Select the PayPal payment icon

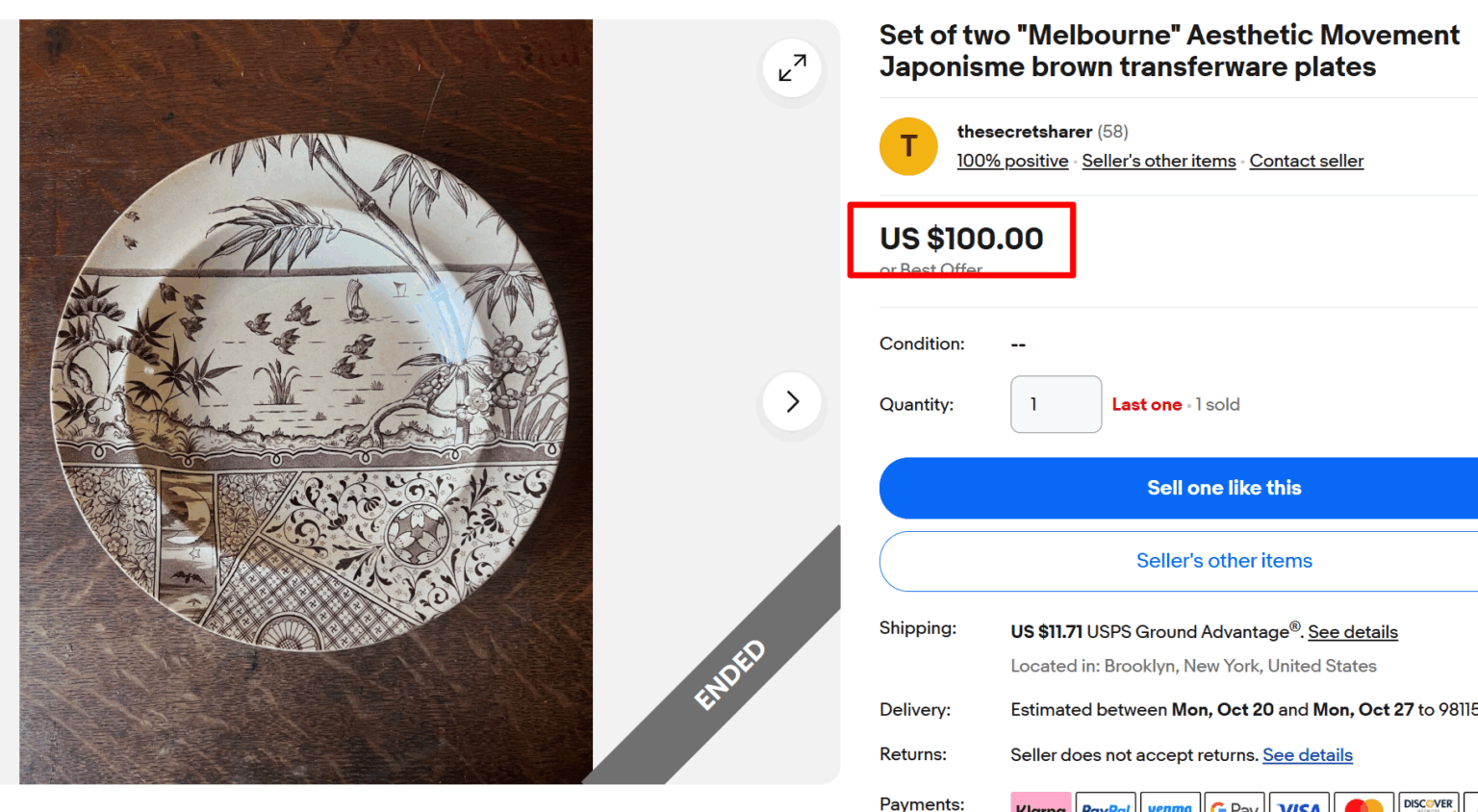tap(1106, 804)
